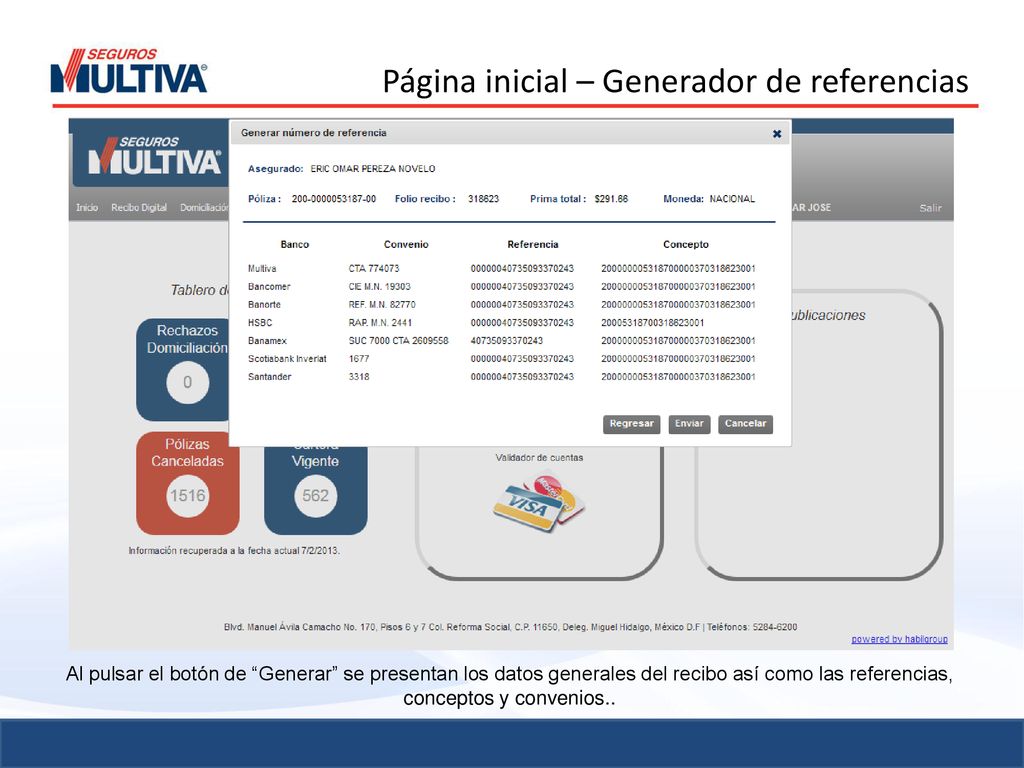The image size is (1024, 768).
Task: Click HSBC concept 20005318700318623001
Action: 652,323
